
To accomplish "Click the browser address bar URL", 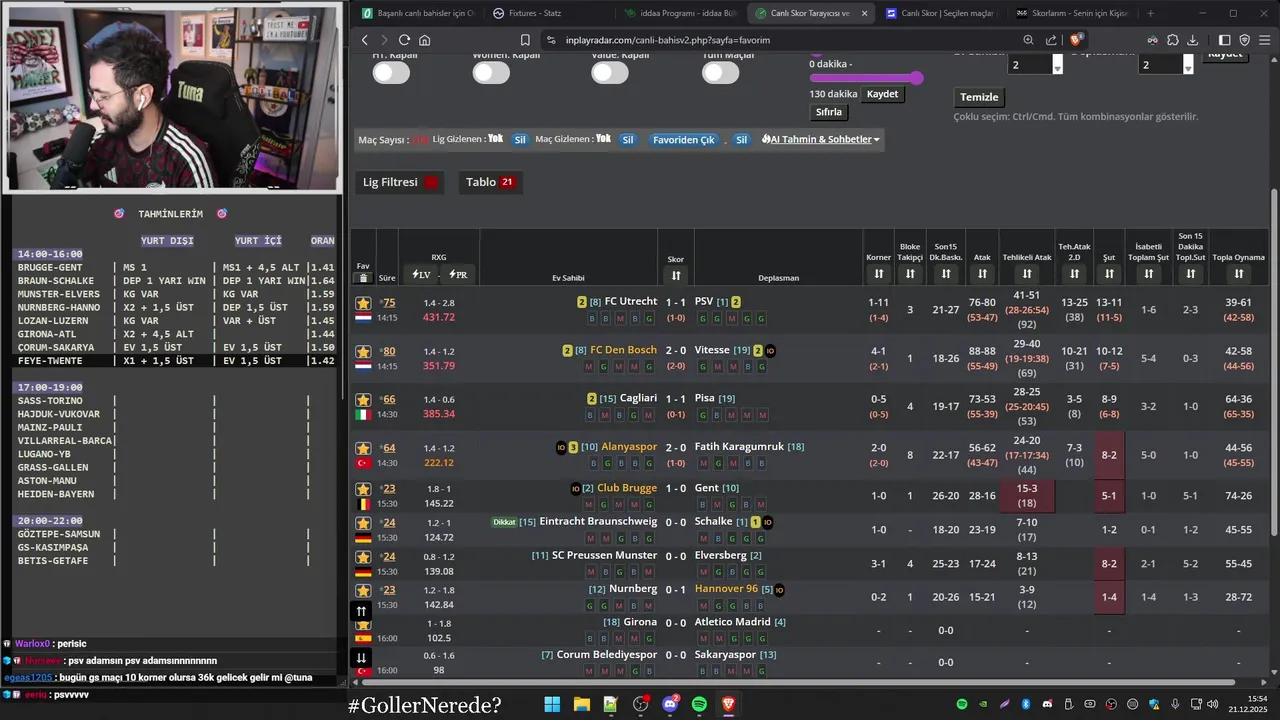I will tap(667, 40).
